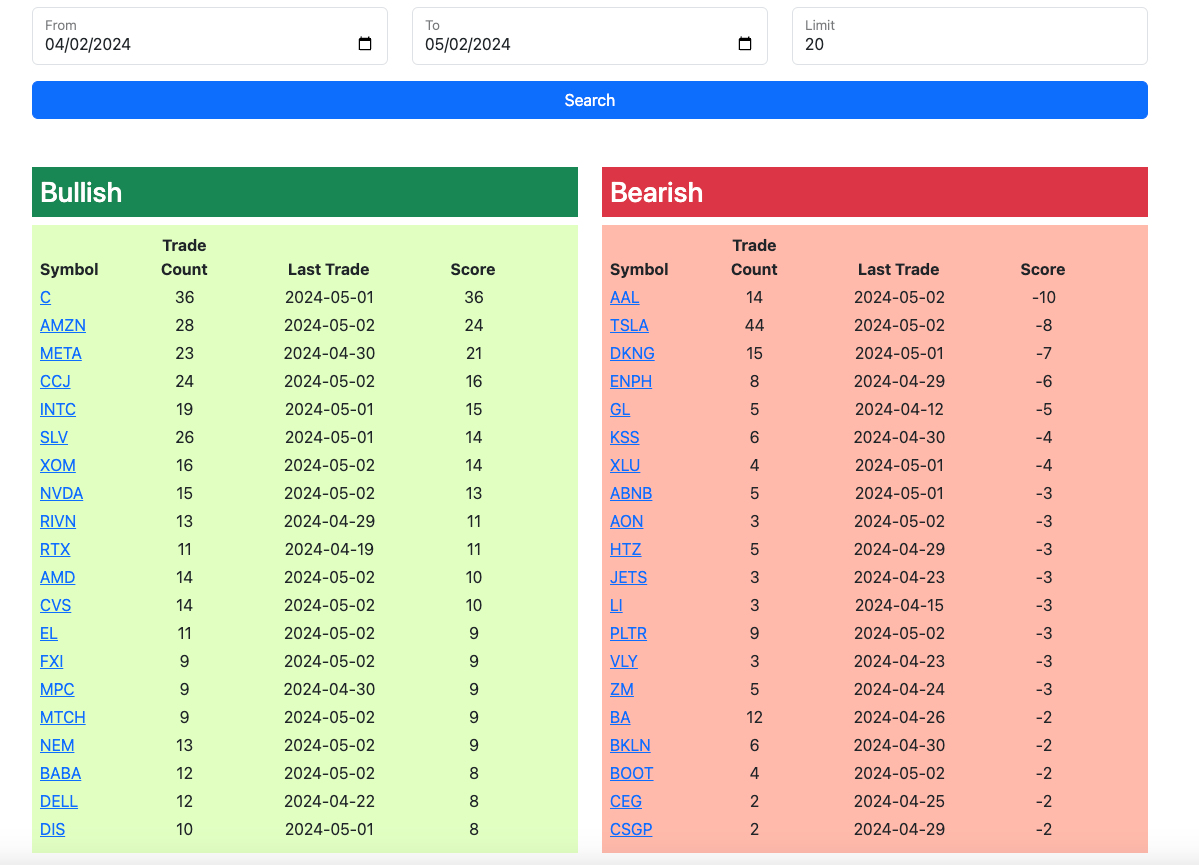Open the CVS symbol link

pyautogui.click(x=55, y=606)
